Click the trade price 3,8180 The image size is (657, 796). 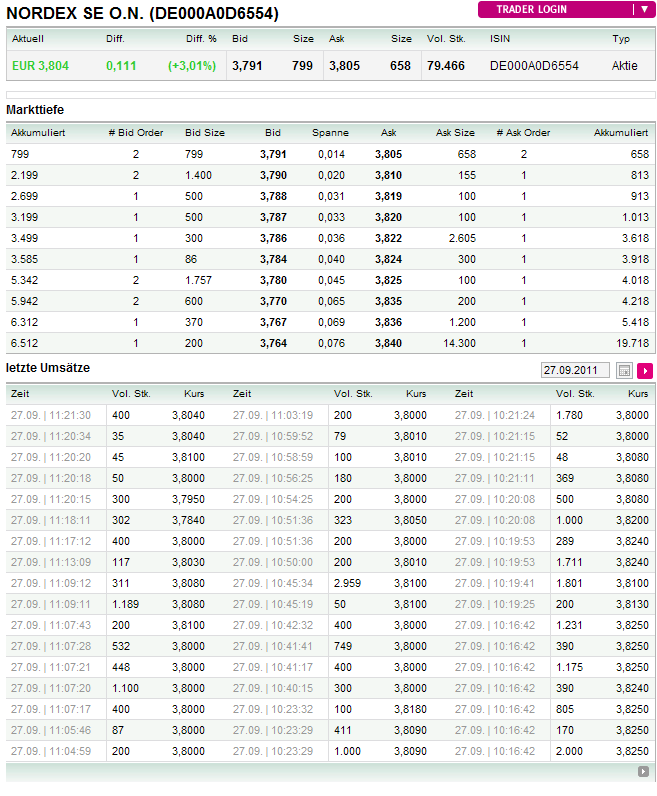pos(410,709)
